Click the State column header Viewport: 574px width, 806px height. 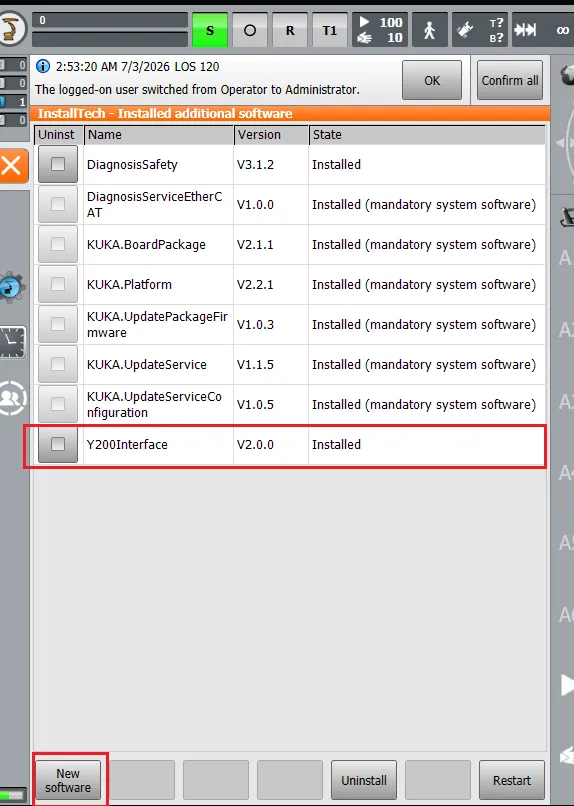[427, 135]
